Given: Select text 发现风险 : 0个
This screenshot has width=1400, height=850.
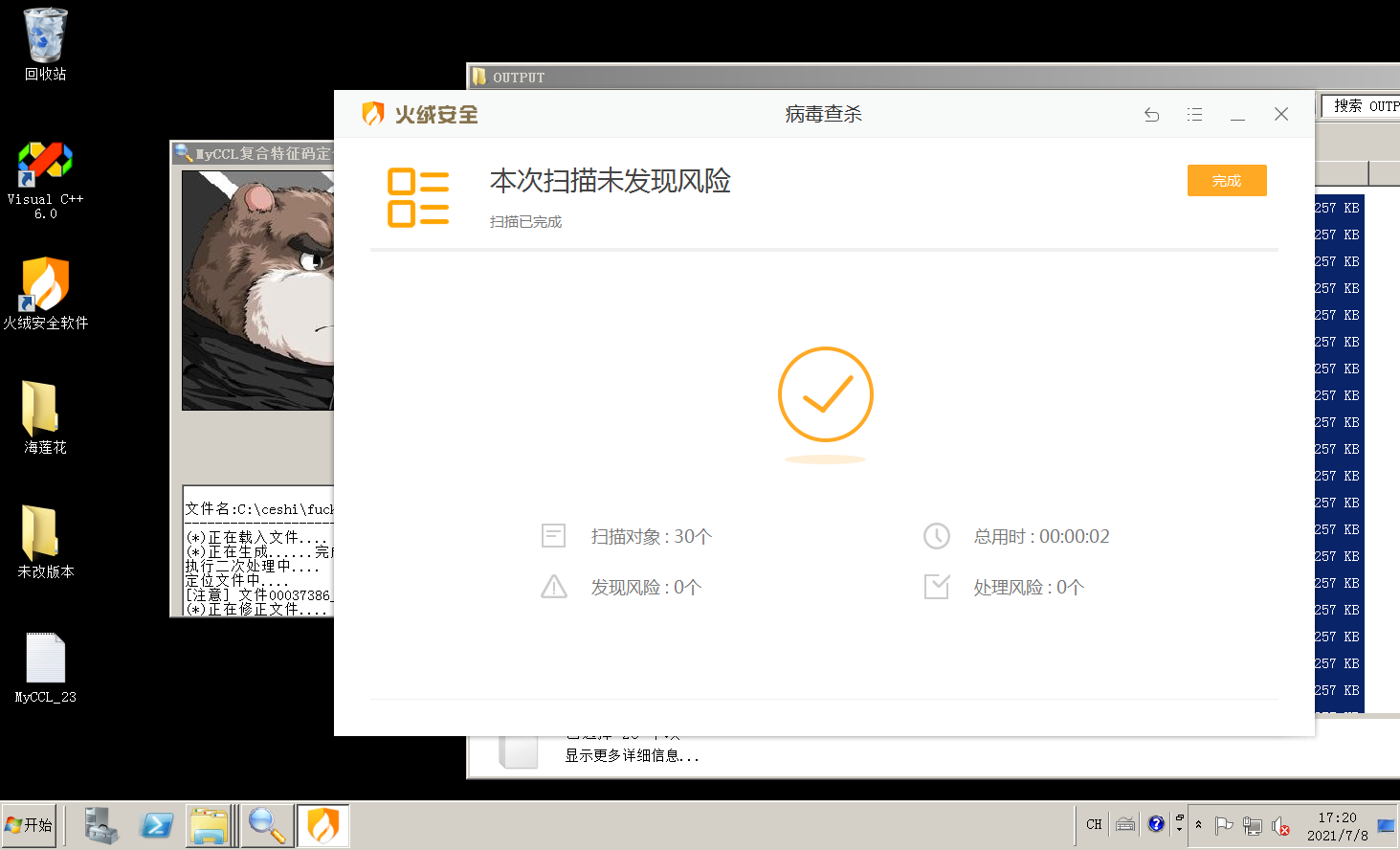Looking at the screenshot, I should pos(646,588).
